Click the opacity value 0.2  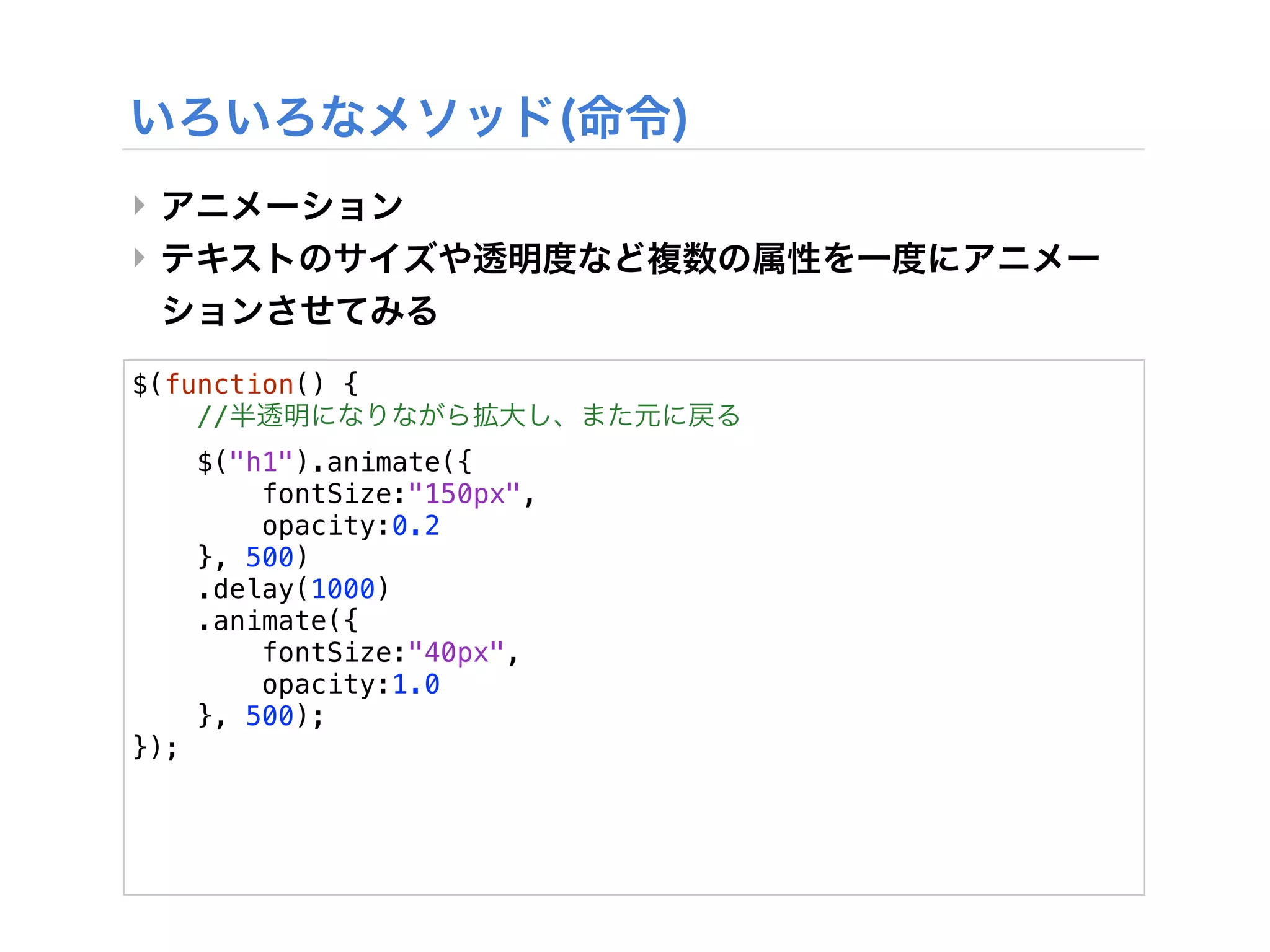pos(415,526)
